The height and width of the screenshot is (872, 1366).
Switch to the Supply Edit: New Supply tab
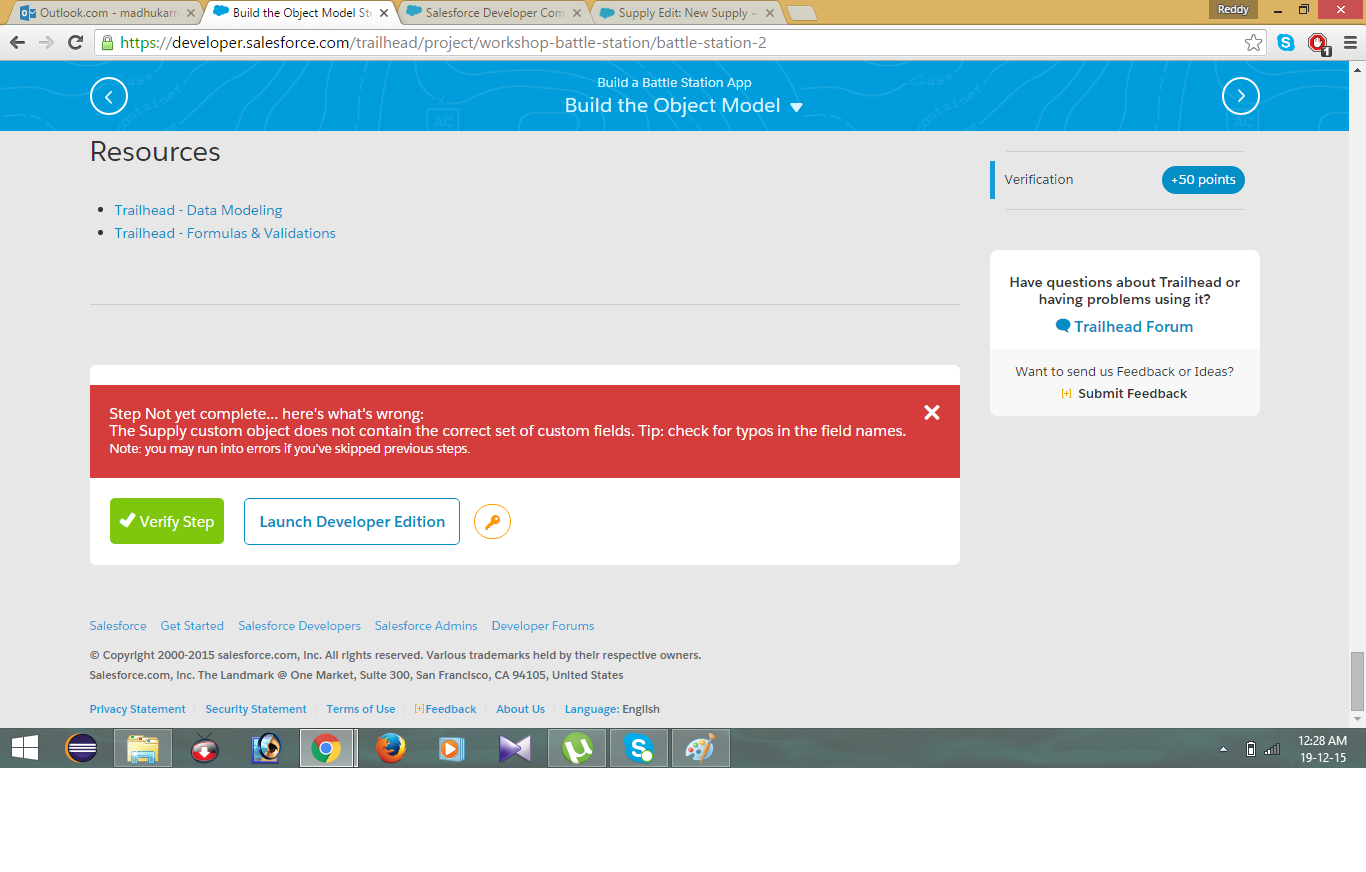click(688, 13)
